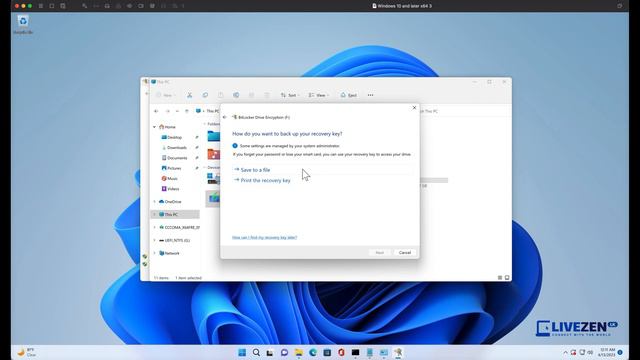Open 'How can I find my recovery key later?' link
This screenshot has height=360, width=640.
264,238
